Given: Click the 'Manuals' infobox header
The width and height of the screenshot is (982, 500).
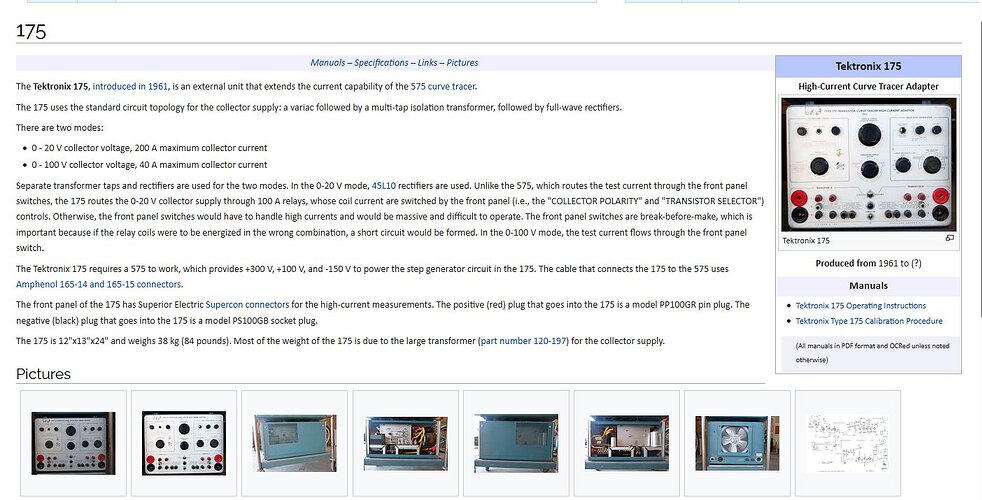Looking at the screenshot, I should pyautogui.click(x=868, y=286).
